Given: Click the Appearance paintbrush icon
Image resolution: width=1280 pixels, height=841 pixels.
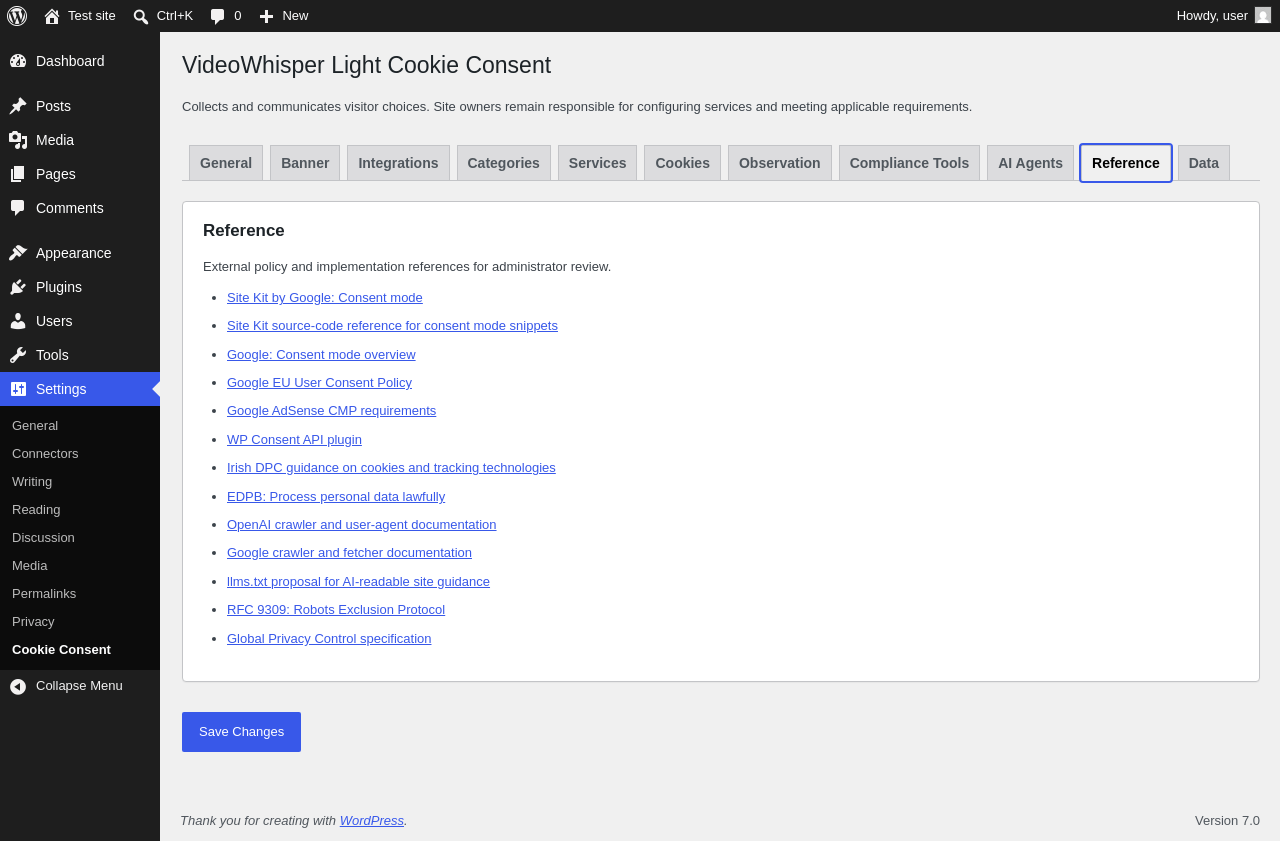Looking at the screenshot, I should click(x=18, y=253).
